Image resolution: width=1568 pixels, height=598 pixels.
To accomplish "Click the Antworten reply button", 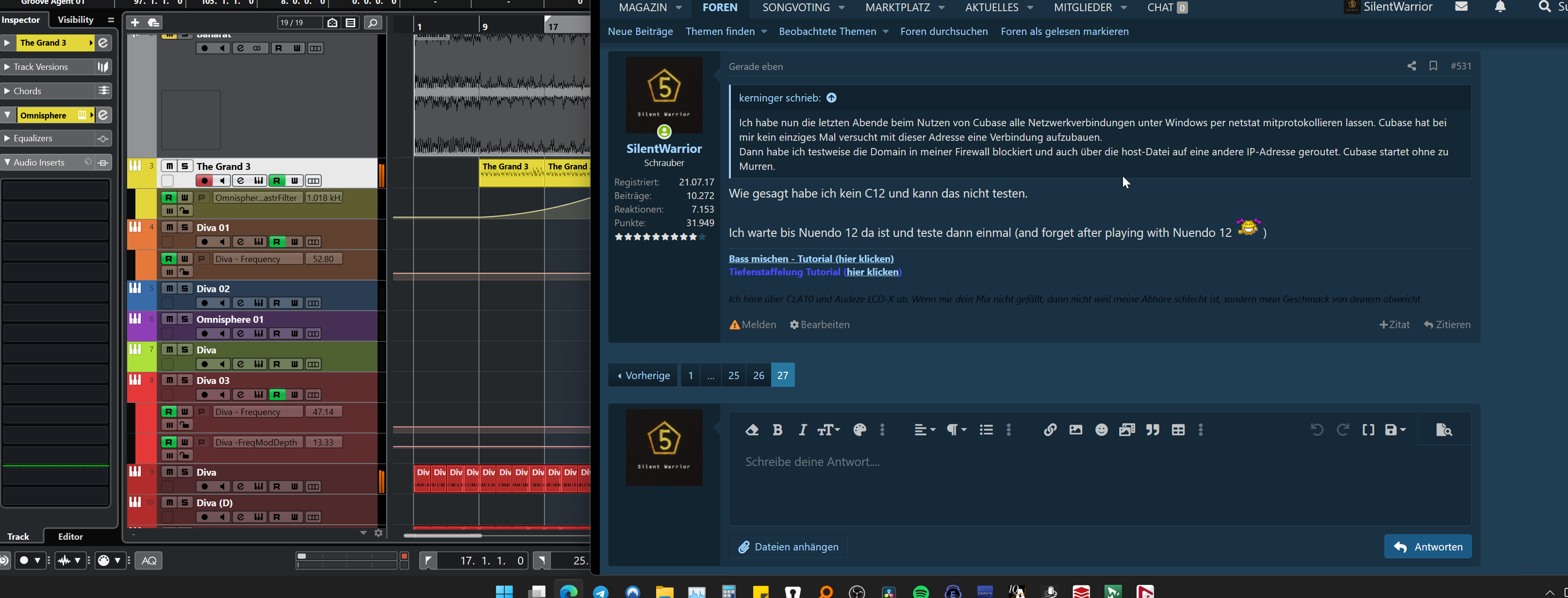I will tap(1427, 547).
